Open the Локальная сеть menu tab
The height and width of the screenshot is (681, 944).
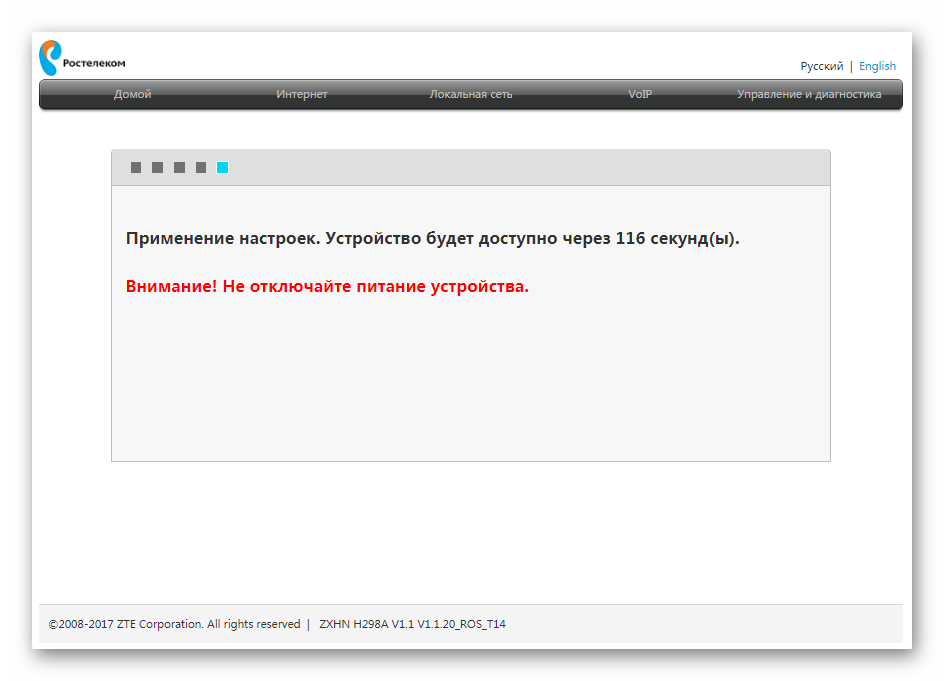pyautogui.click(x=471, y=95)
